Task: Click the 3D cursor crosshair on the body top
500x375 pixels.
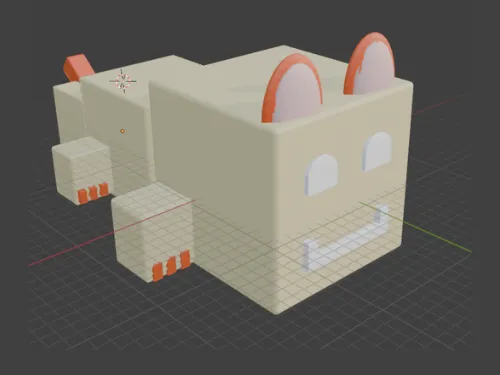Action: click(x=123, y=81)
